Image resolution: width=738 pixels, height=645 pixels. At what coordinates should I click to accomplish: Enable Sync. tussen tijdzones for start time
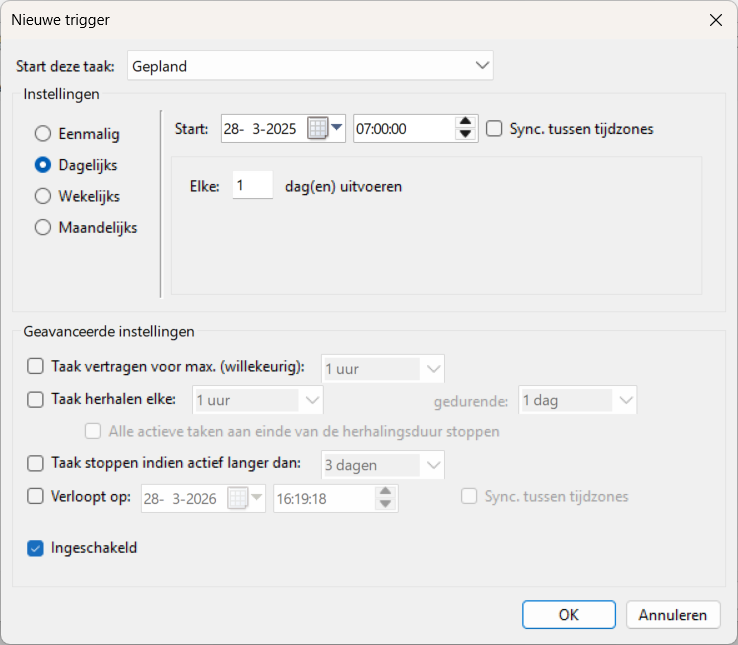[x=494, y=128]
